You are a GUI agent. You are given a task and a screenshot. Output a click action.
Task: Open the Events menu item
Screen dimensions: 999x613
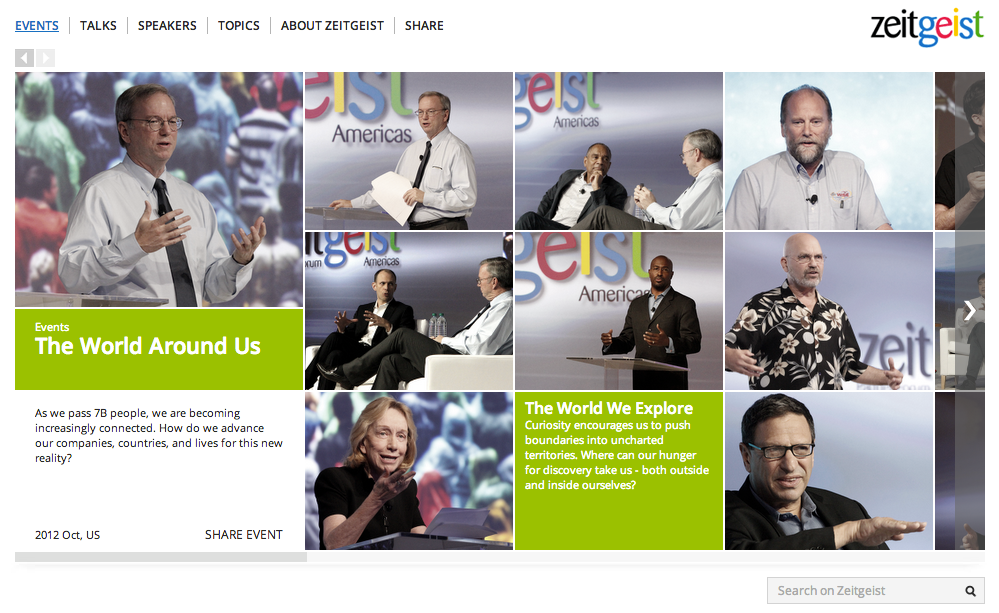click(37, 26)
